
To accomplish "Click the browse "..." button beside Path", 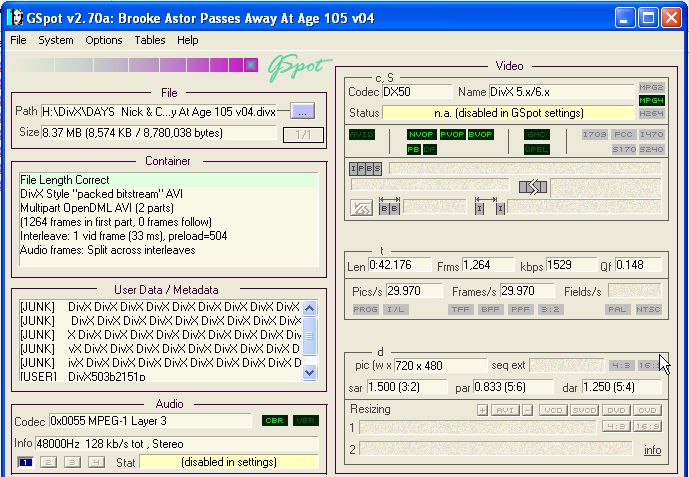I will (303, 111).
